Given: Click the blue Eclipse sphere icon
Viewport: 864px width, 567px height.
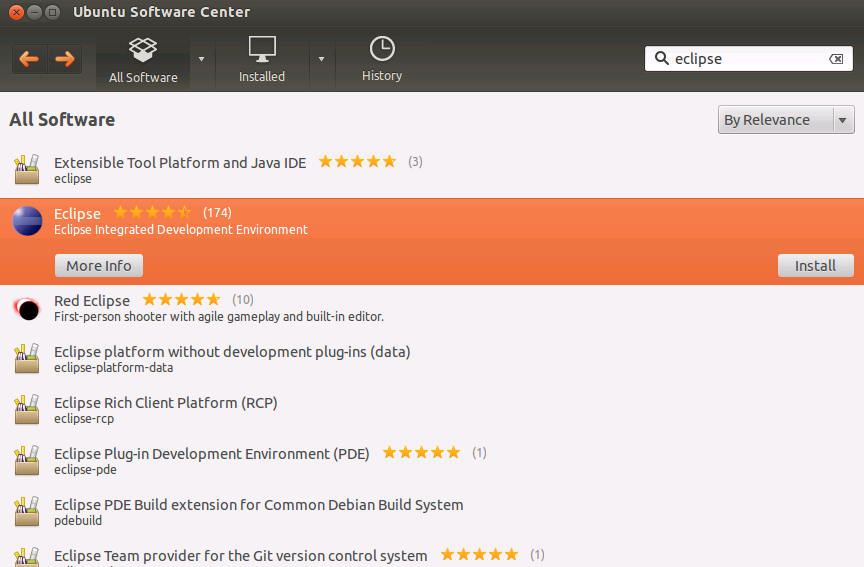Looking at the screenshot, I should pyautogui.click(x=27, y=221).
